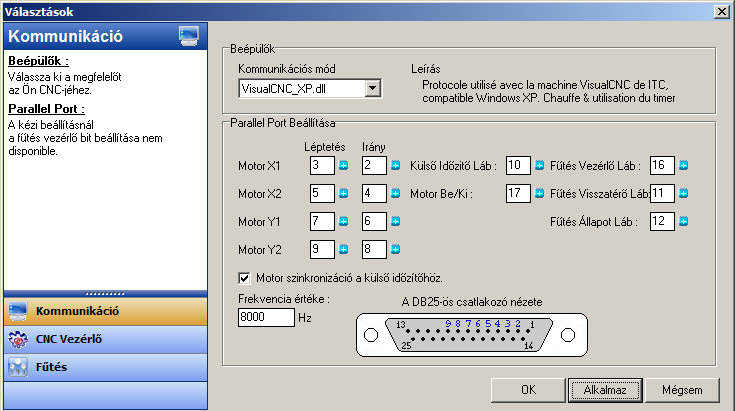
Task: Click Fűtés Állapot Láb field showing 12
Action: 662,222
